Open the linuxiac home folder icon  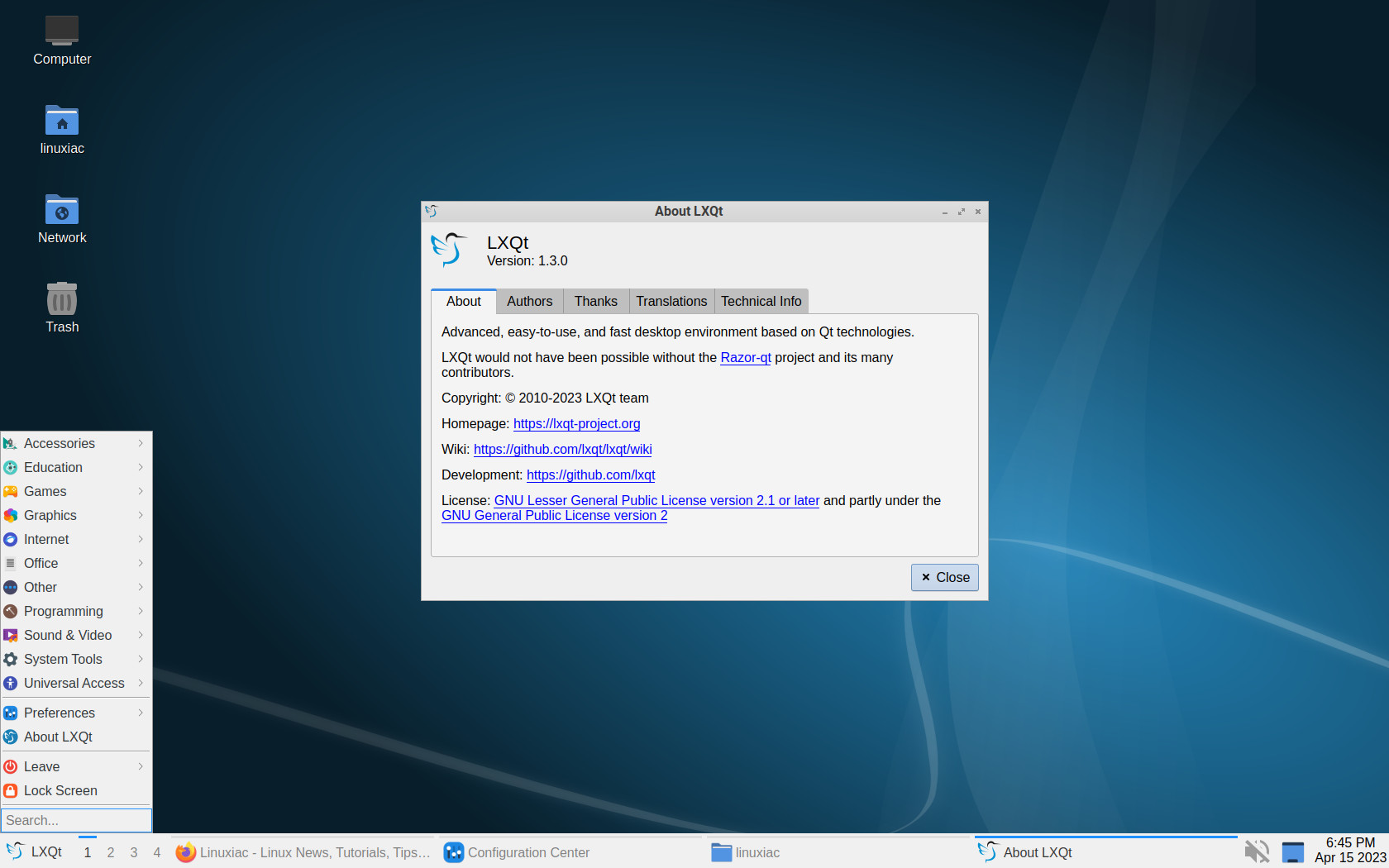click(62, 120)
